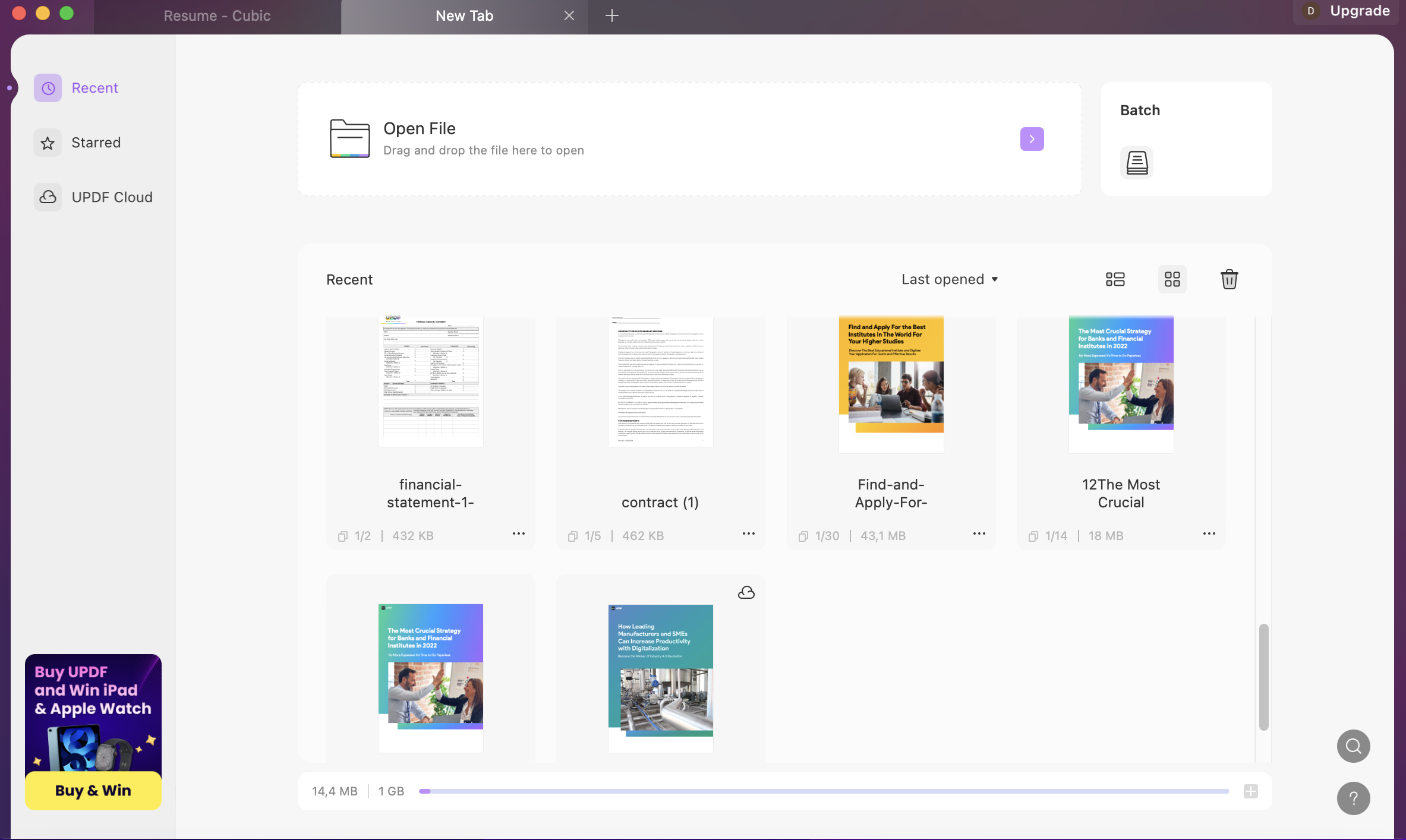The height and width of the screenshot is (840, 1406).
Task: Switch to list view layout
Action: tap(1115, 279)
